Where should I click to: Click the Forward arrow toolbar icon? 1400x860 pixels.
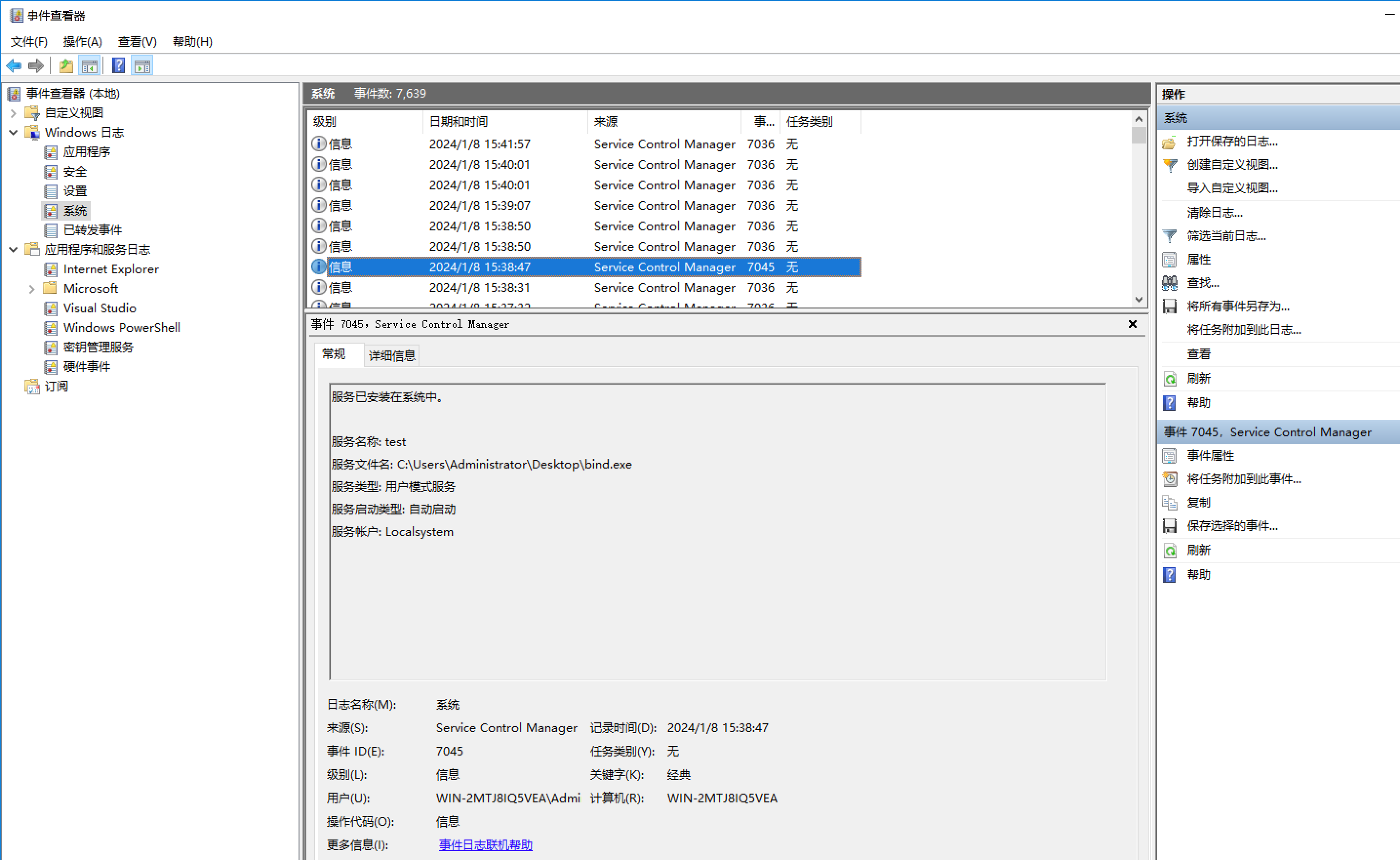click(x=36, y=66)
